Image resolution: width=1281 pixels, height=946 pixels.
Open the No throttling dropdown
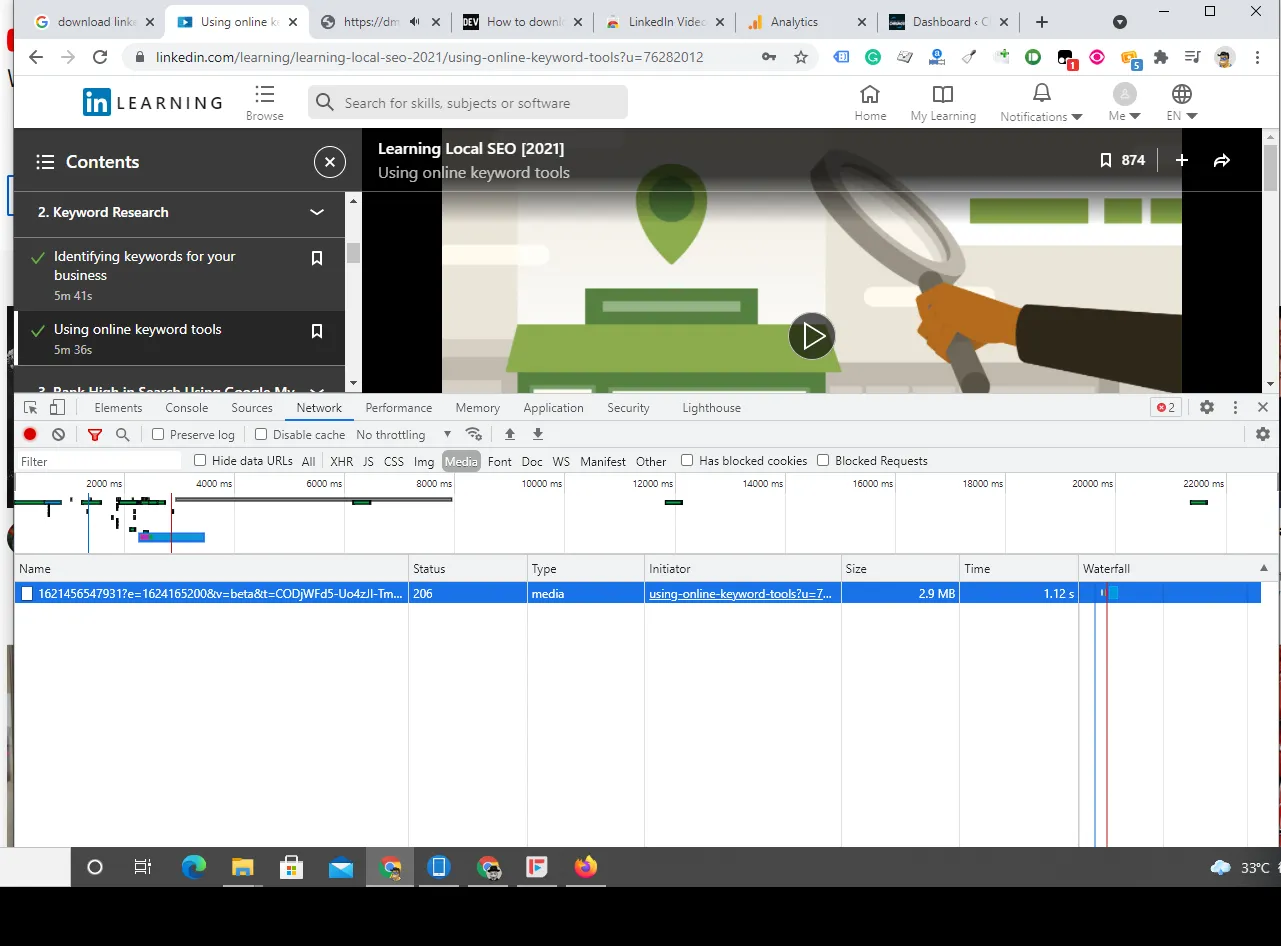pyautogui.click(x=404, y=434)
